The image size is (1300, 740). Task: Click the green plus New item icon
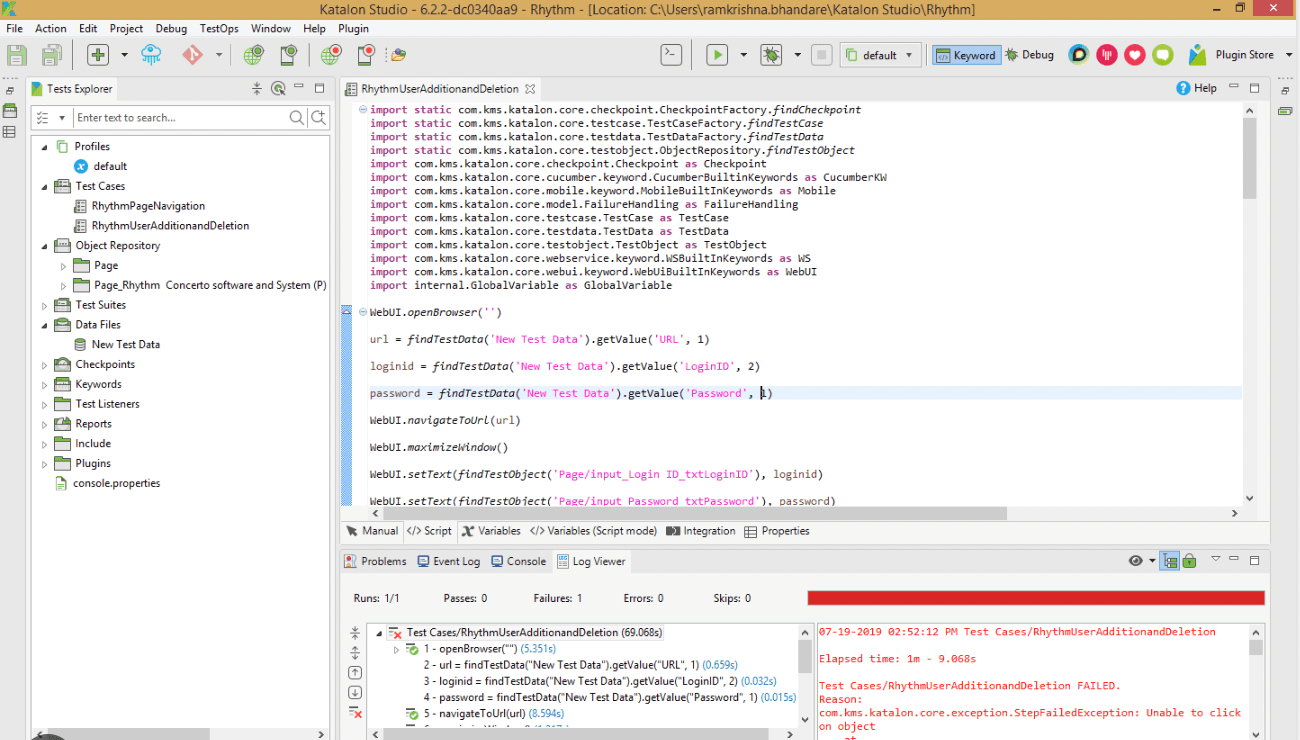(98, 55)
